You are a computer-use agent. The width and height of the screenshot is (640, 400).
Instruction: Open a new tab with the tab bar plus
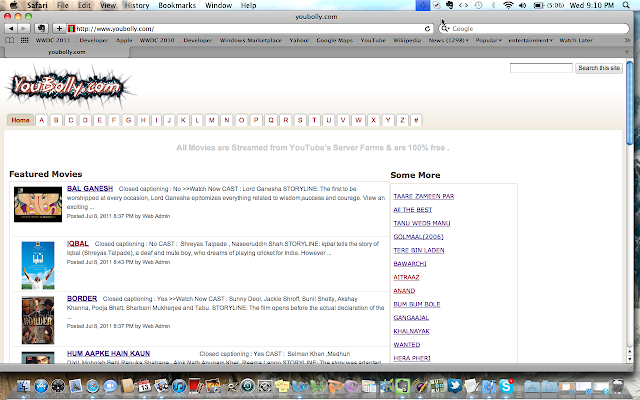pyautogui.click(x=627, y=52)
